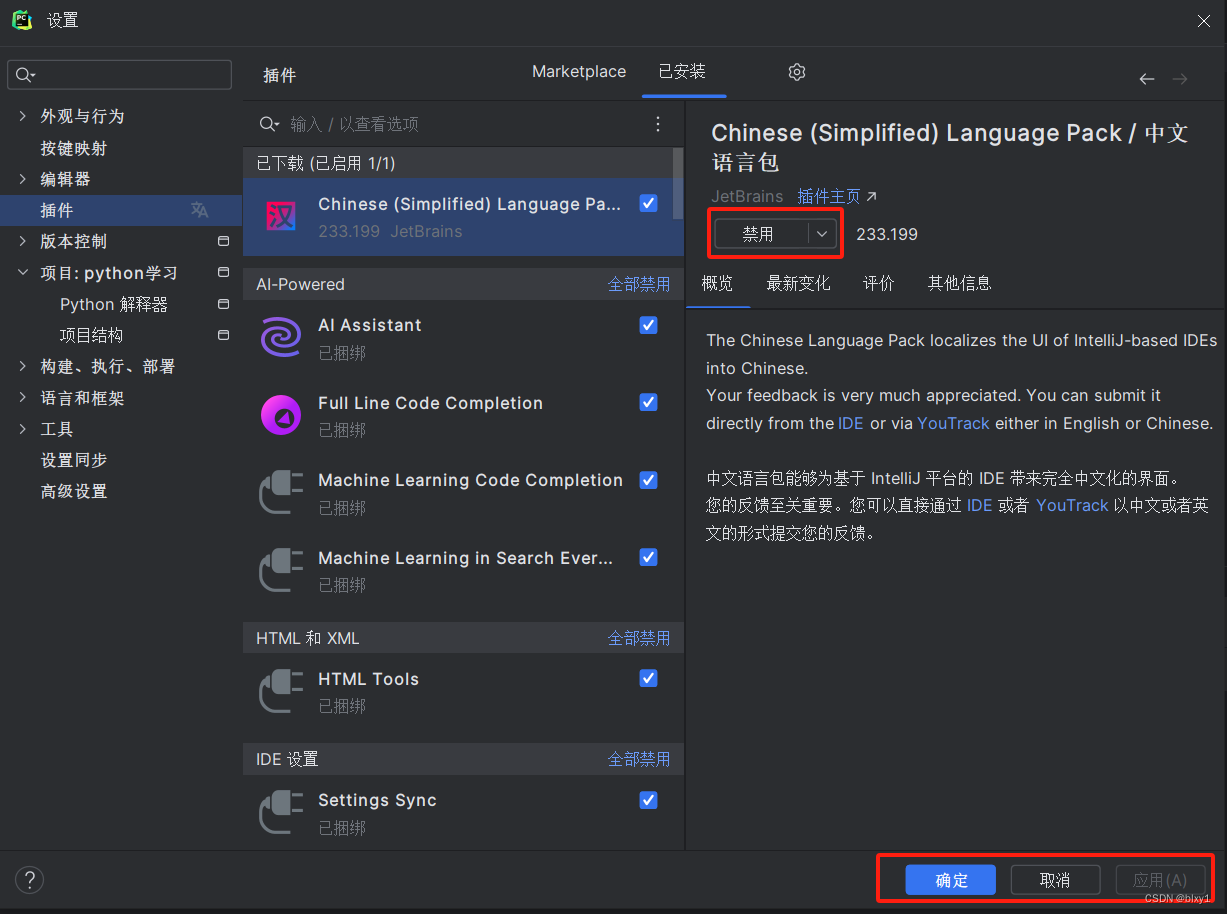Switch to the Marketplace tab
The image size is (1227, 914).
579,71
